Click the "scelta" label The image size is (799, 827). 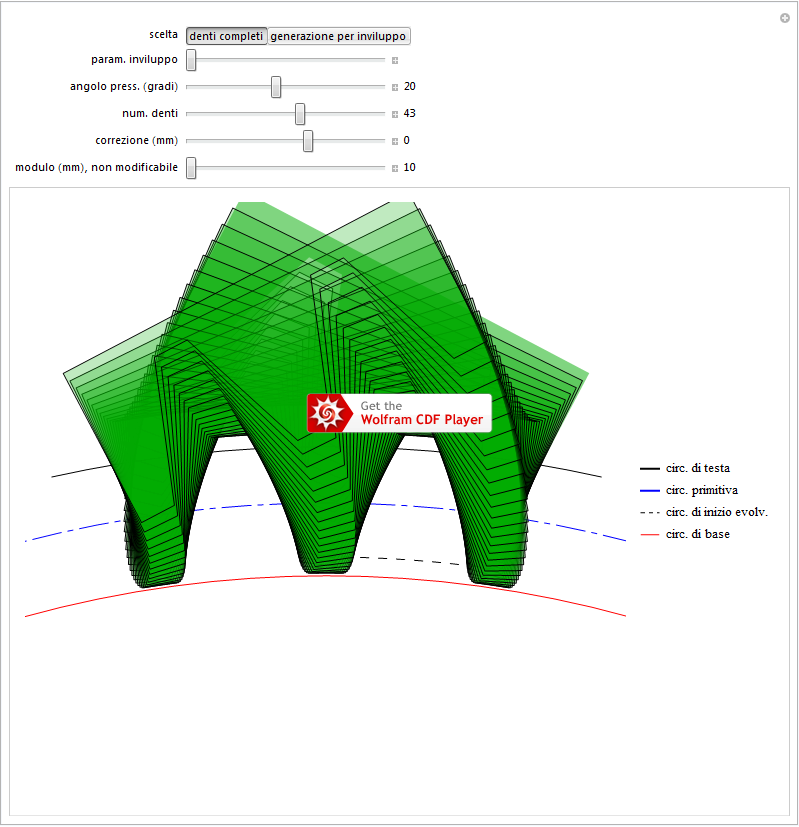click(163, 34)
